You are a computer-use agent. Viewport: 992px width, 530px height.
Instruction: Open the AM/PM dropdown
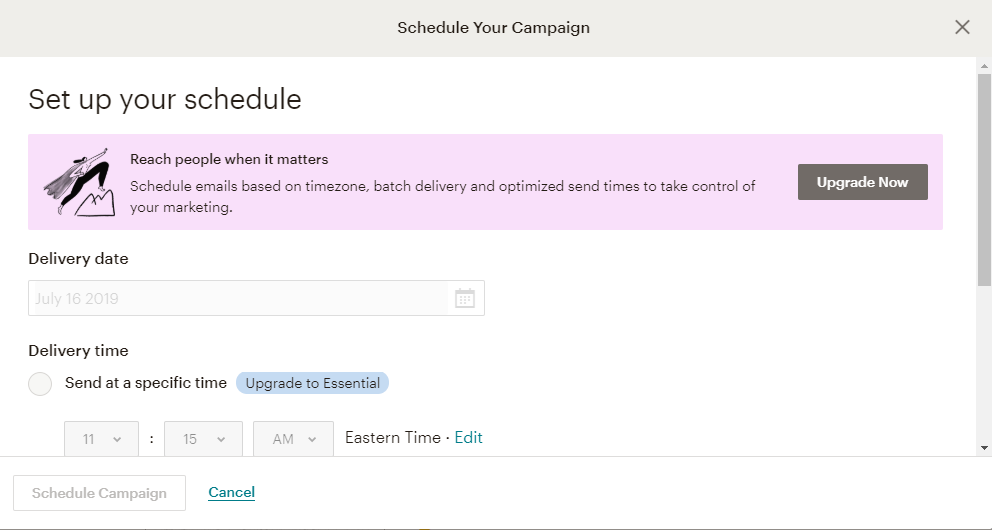(x=293, y=439)
